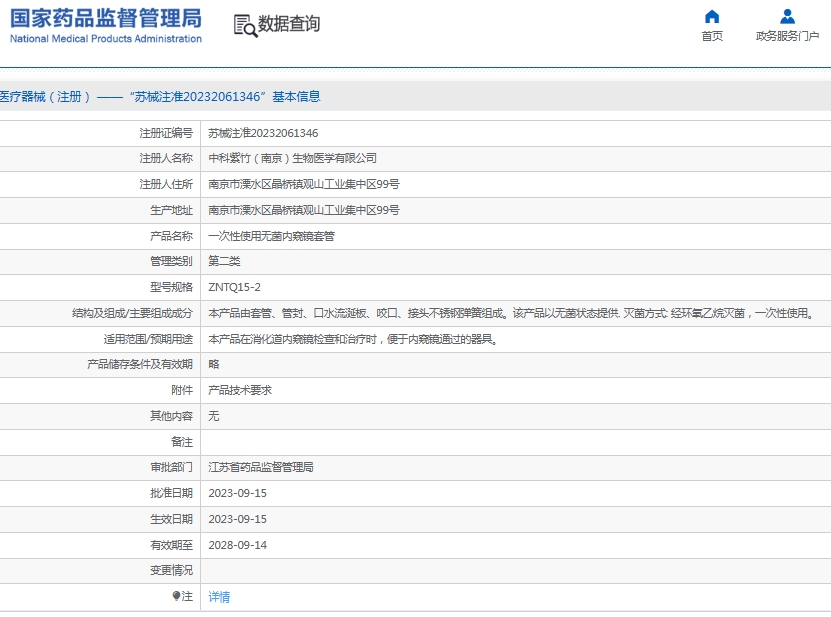This screenshot has width=831, height=617.
Task: Click the 产品技术要求 value
Action: [x=240, y=390]
